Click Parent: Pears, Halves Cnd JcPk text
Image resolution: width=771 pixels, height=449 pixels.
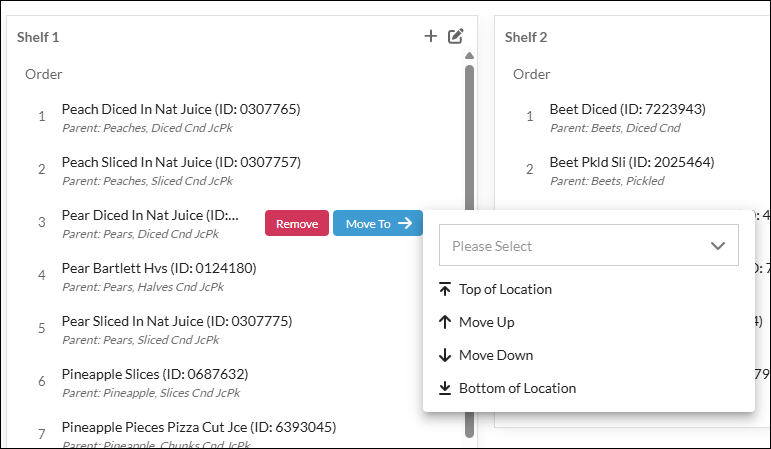(143, 287)
